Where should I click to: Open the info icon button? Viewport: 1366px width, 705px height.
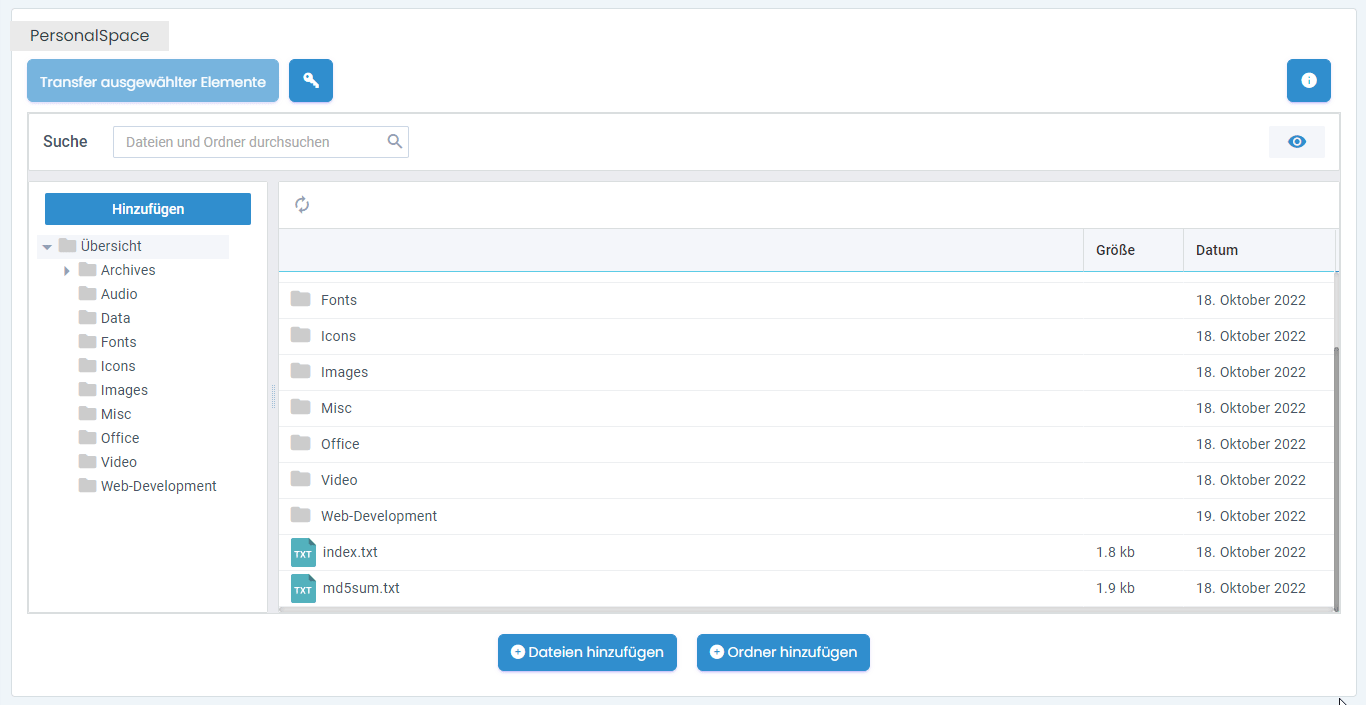click(x=1308, y=81)
